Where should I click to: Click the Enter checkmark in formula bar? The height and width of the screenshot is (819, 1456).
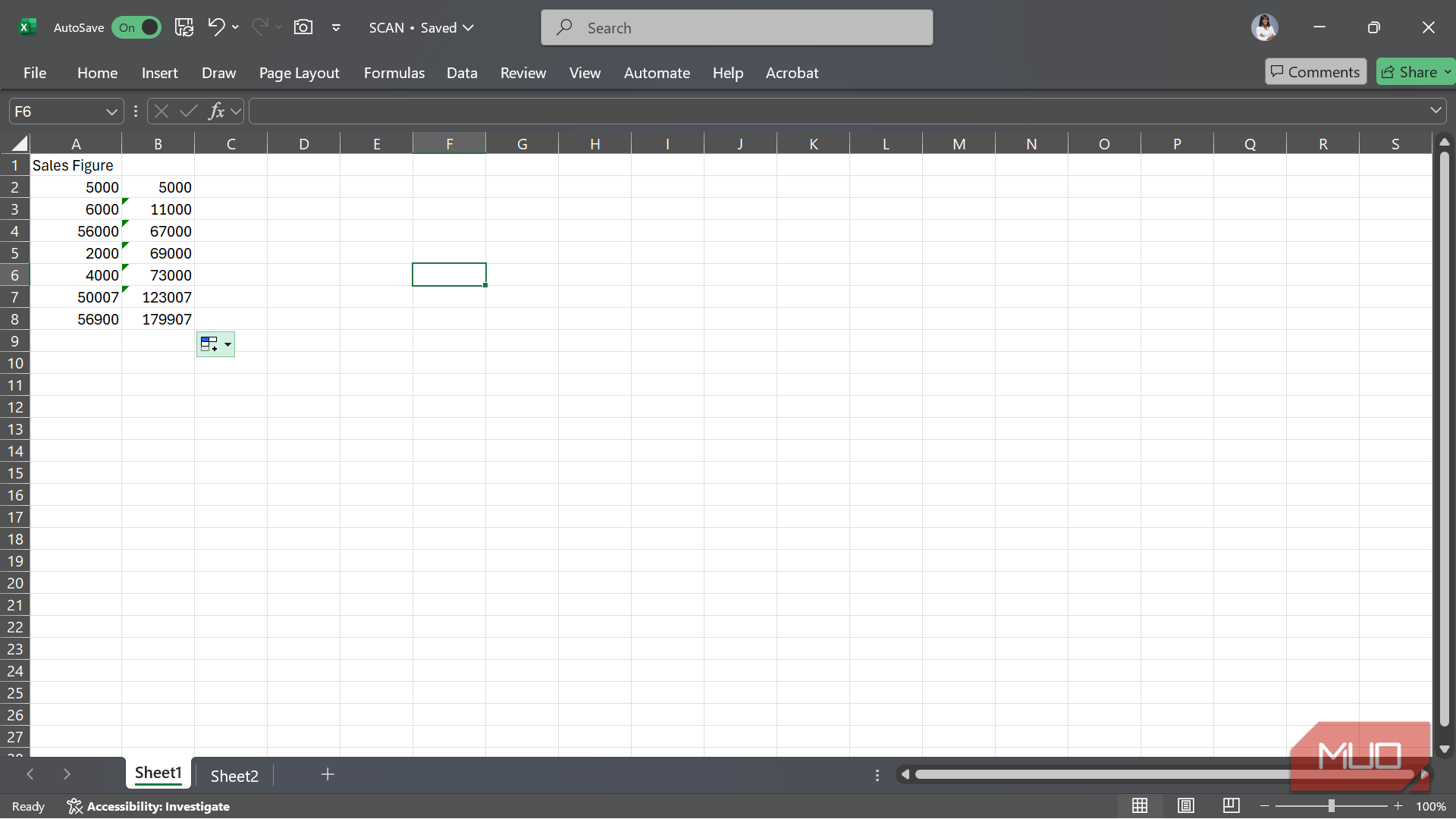pyautogui.click(x=188, y=111)
